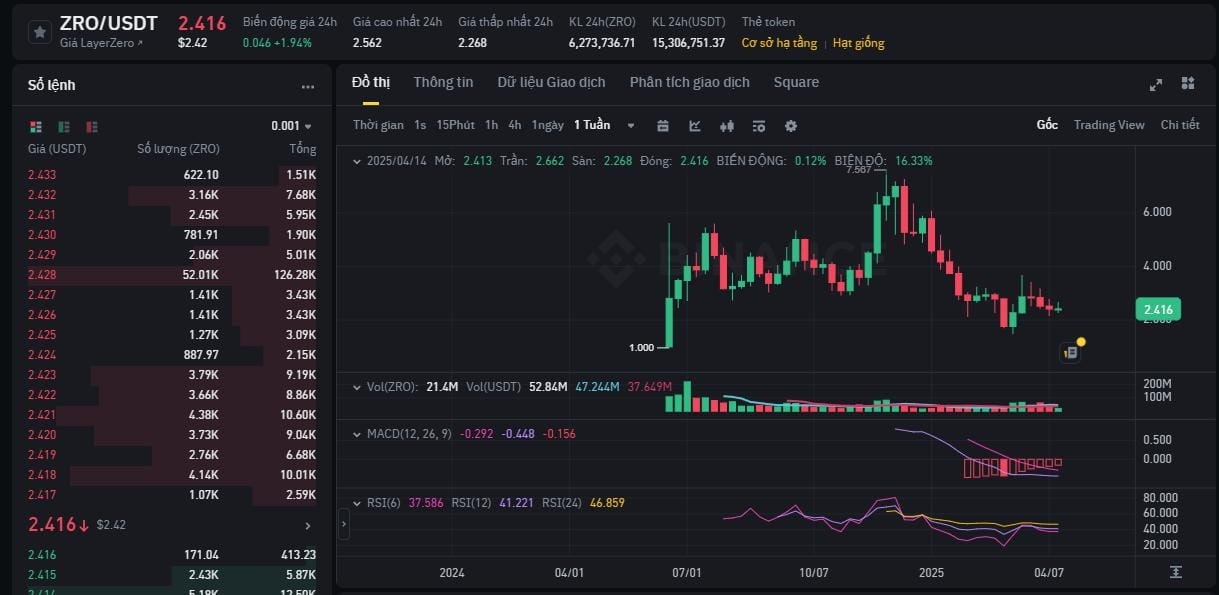Image resolution: width=1219 pixels, height=595 pixels.
Task: Click buy order row at price 2.416
Action: click(x=172, y=555)
